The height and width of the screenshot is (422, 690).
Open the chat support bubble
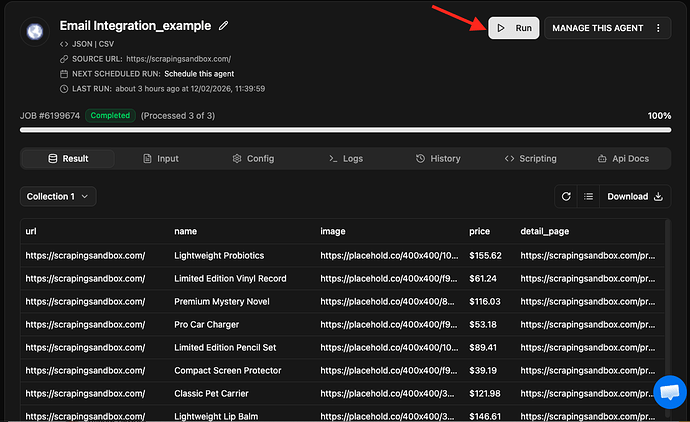(668, 392)
